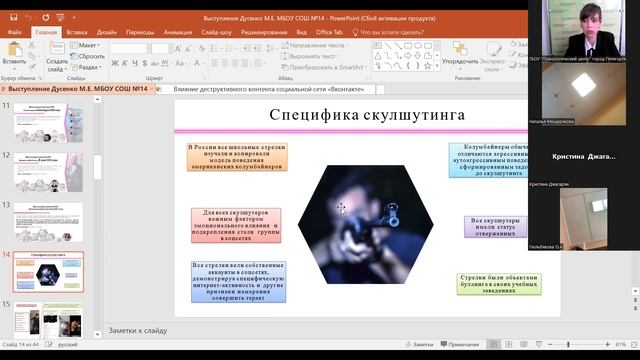
Task: Clear all formatting icon in the Шрифт group
Action: [x=202, y=49]
